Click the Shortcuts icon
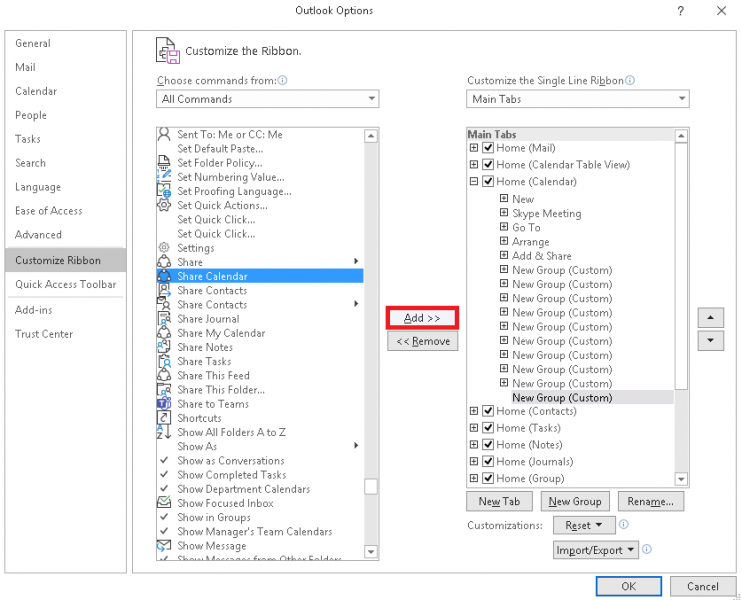This screenshot has height=600, width=742. point(164,418)
